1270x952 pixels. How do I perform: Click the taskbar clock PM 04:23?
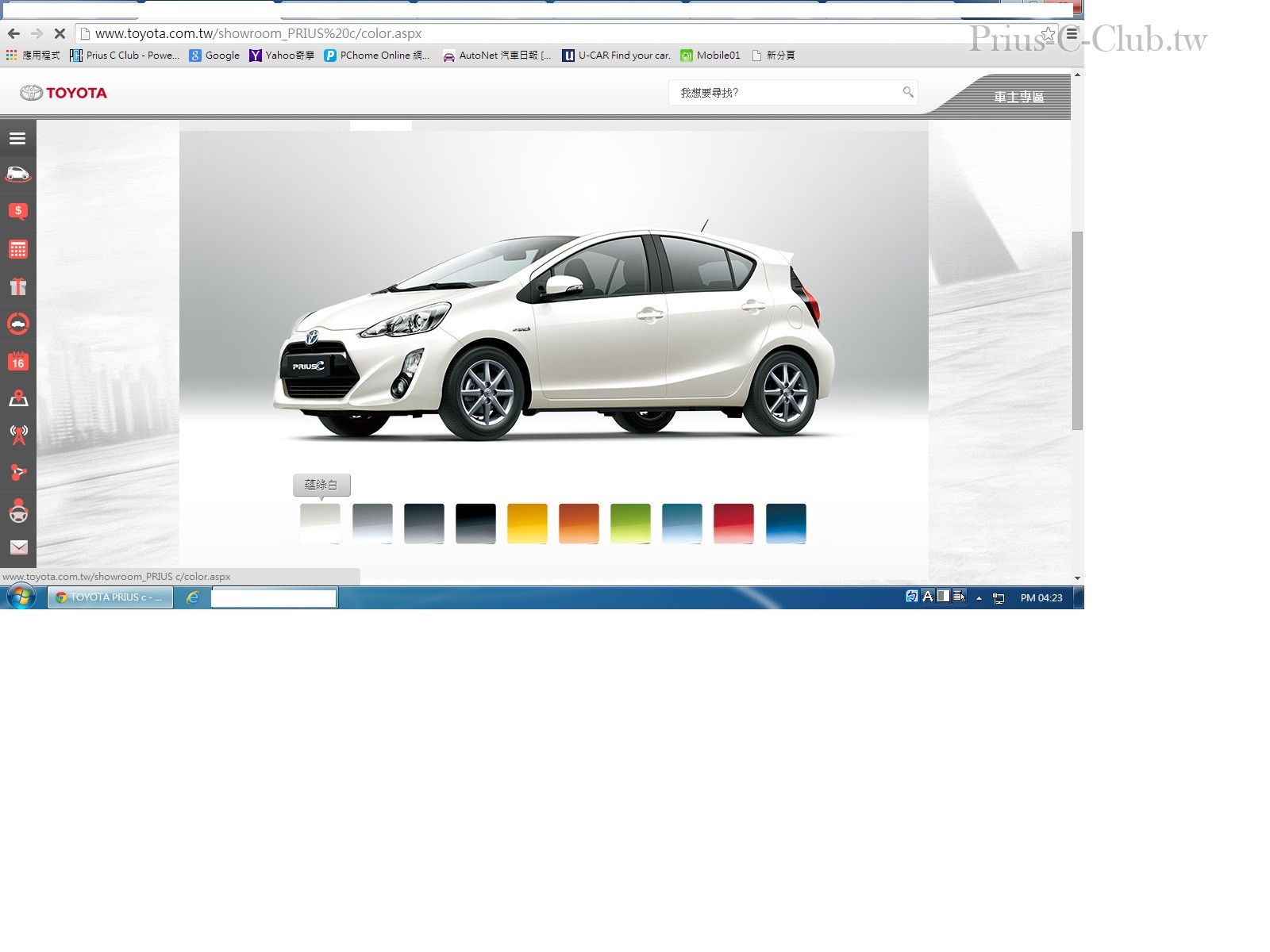[1041, 598]
